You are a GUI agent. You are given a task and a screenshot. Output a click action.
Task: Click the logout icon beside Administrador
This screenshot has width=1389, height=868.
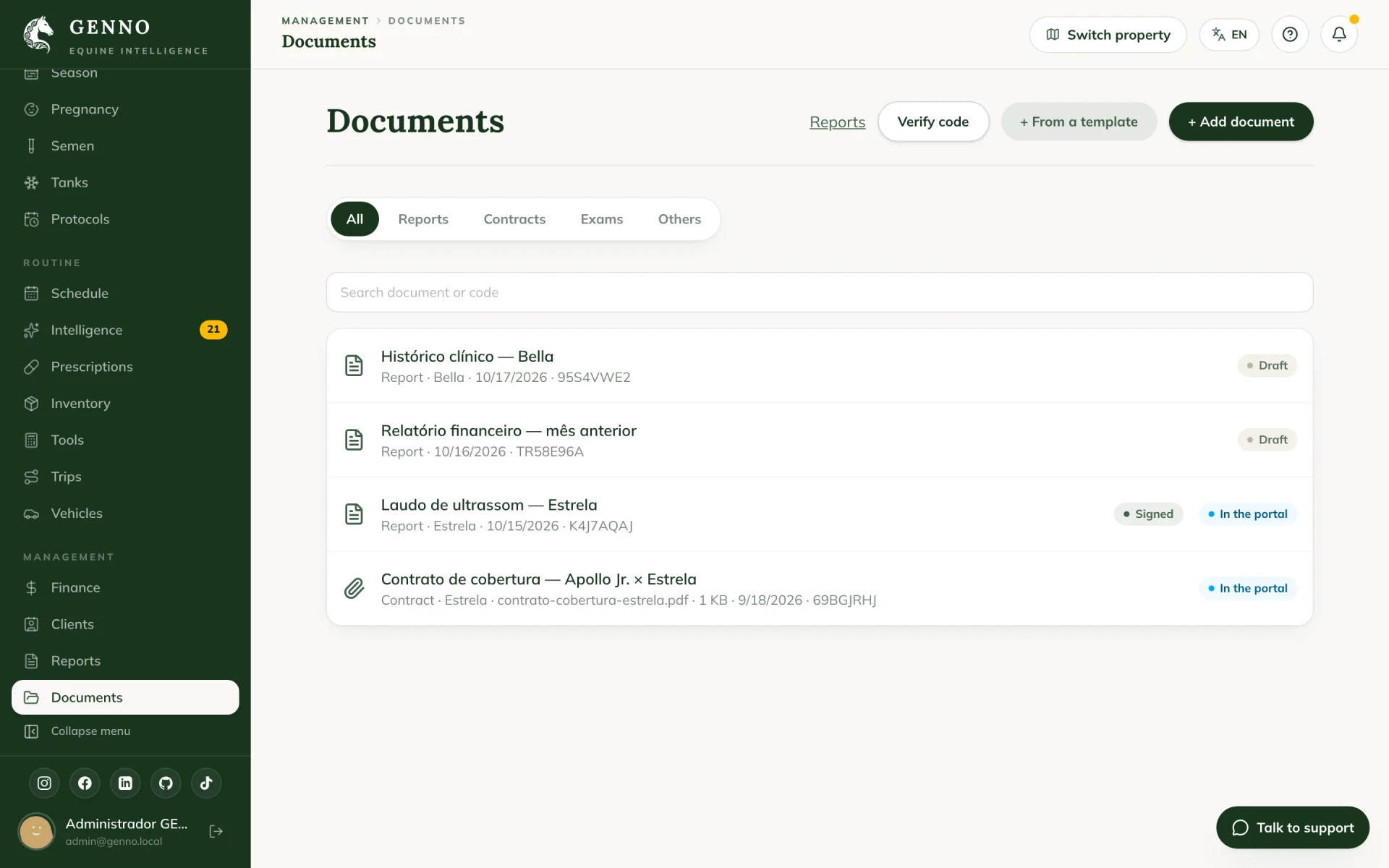tap(216, 831)
